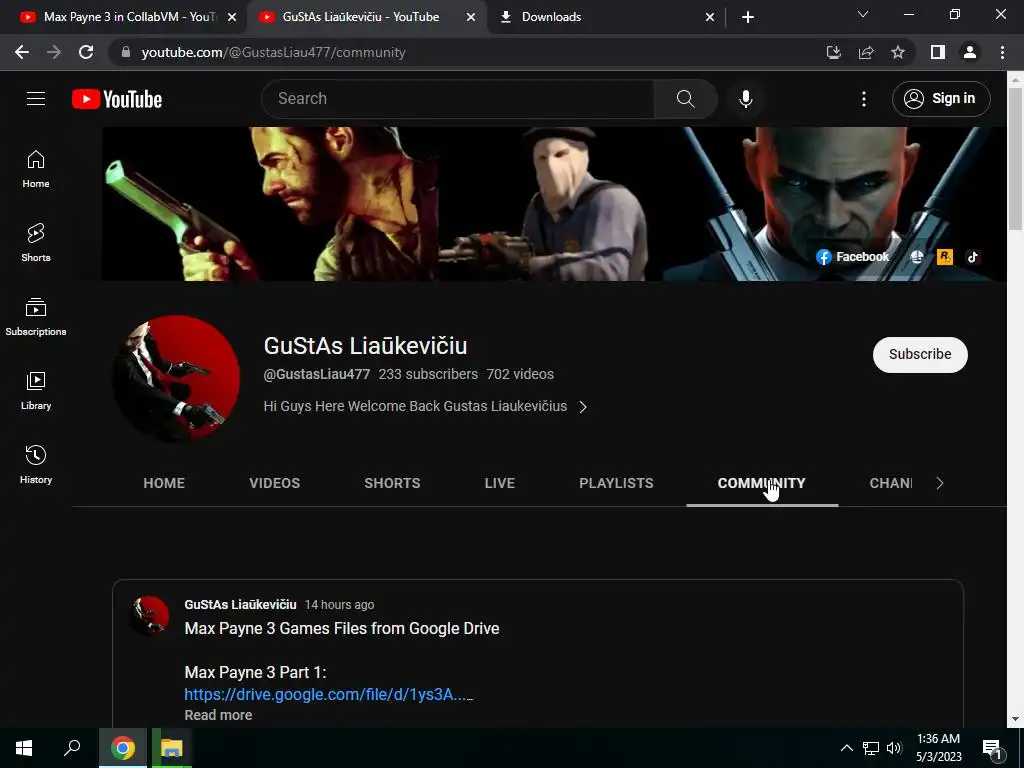This screenshot has height=768, width=1024.
Task: Click the browser back arrow
Action: pyautogui.click(x=22, y=52)
